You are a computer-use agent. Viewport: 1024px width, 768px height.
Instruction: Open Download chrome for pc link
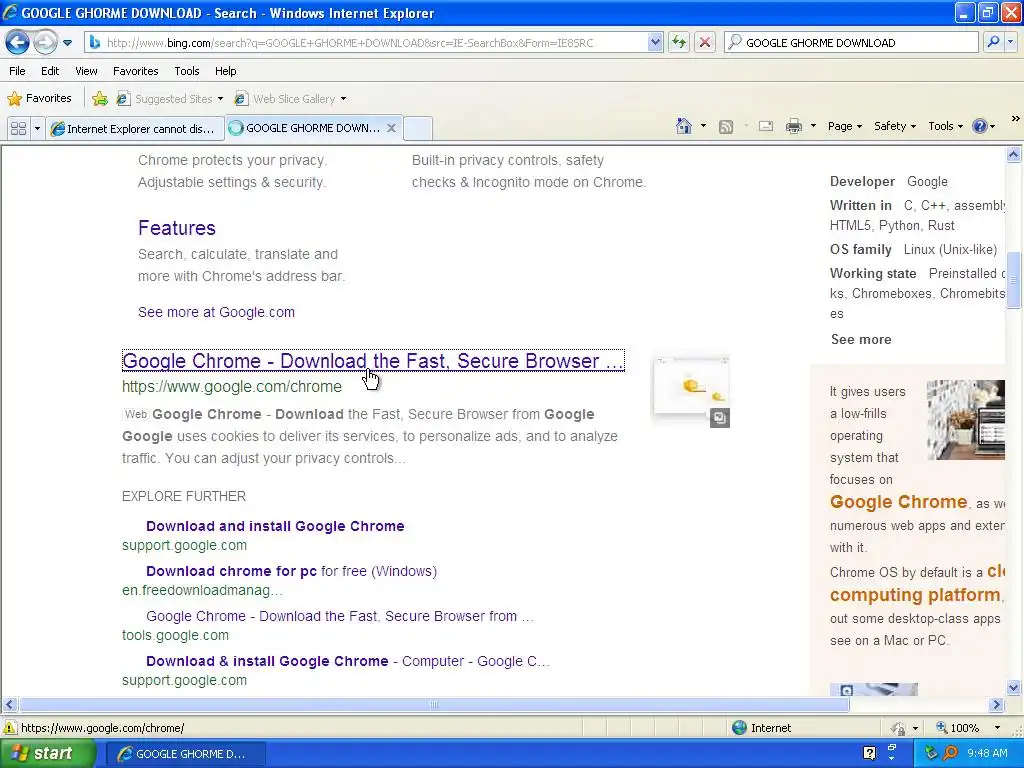click(291, 571)
